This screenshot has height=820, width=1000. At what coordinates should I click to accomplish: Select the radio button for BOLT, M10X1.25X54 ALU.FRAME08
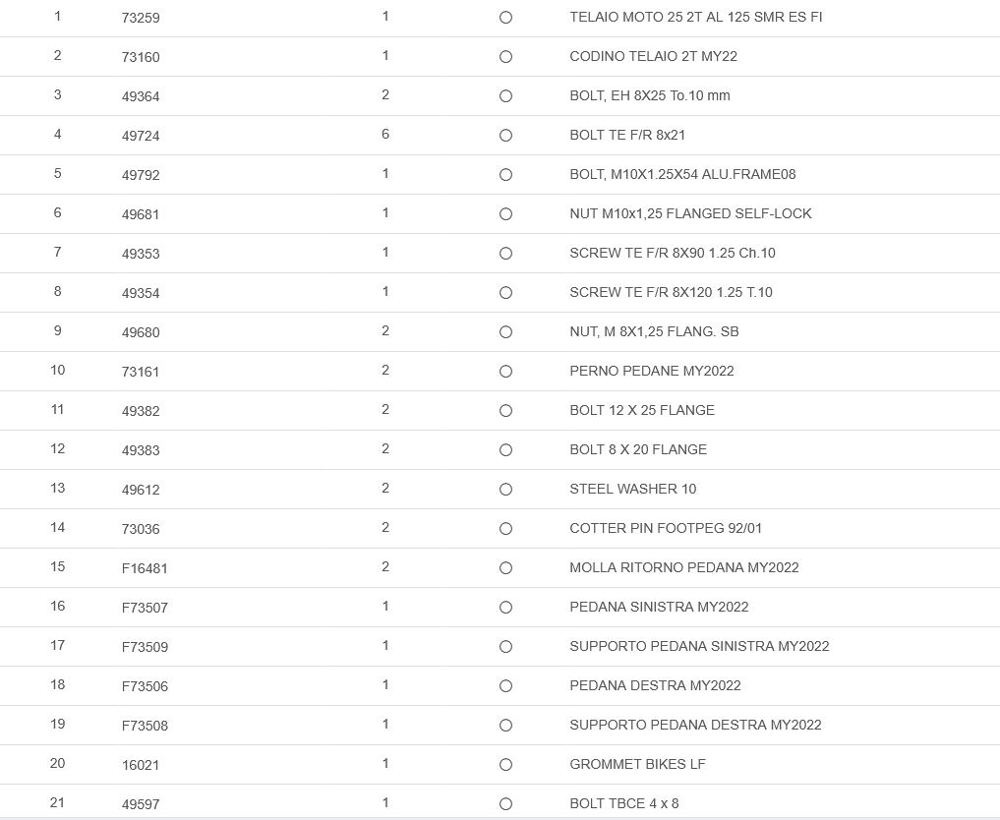[x=505, y=175]
